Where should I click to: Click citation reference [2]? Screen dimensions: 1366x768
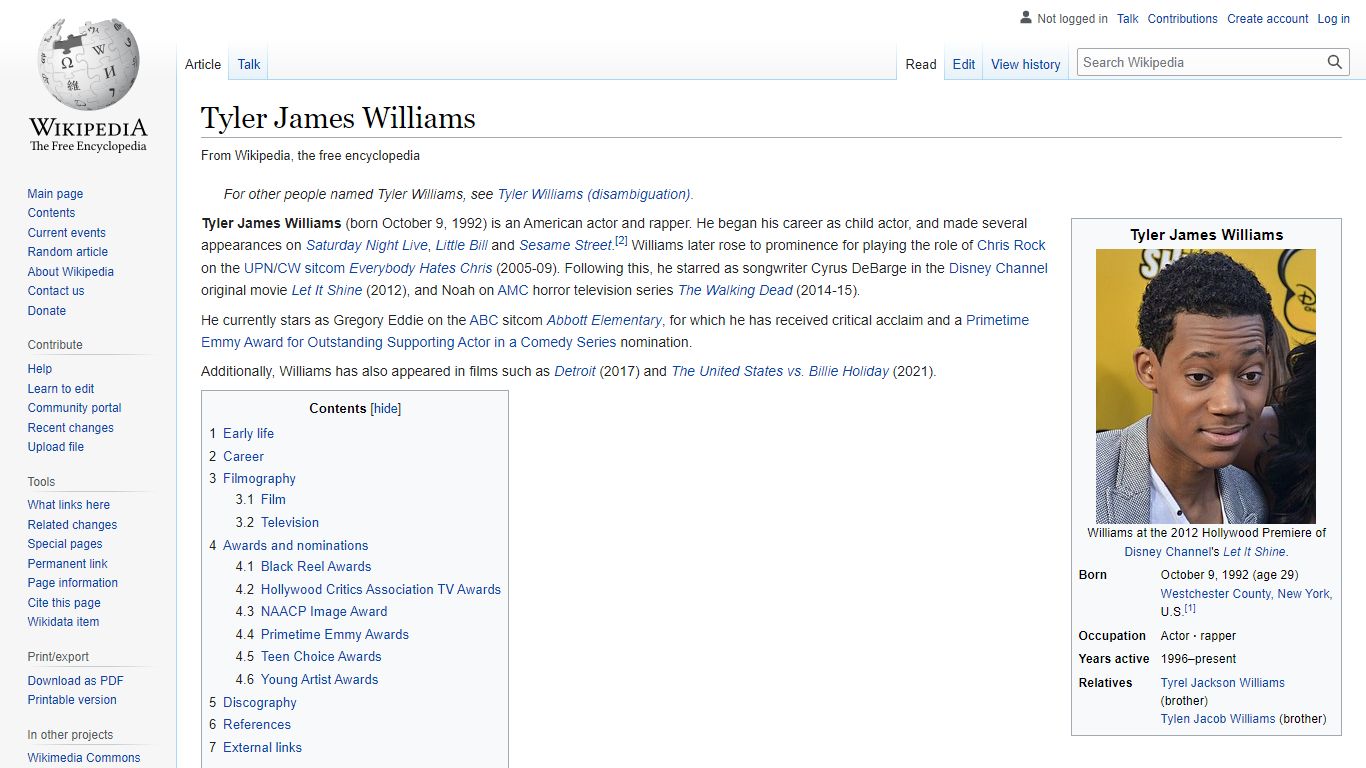click(621, 241)
